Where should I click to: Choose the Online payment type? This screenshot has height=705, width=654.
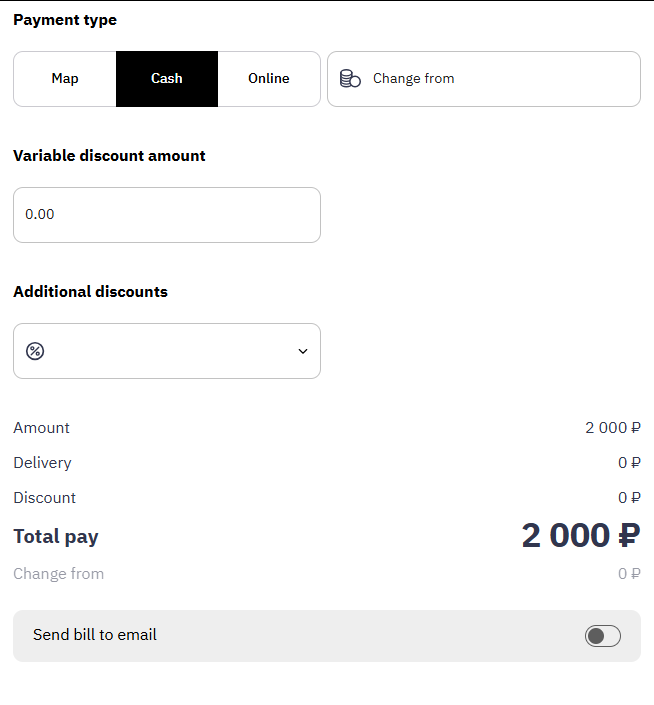269,79
